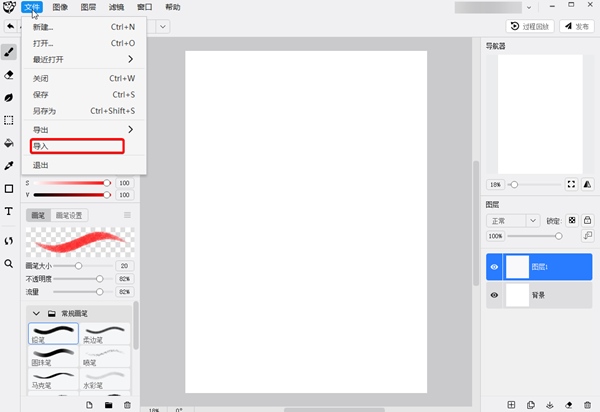Click the 画笔大小 brush size slider
This screenshot has width=600, height=412.
click(x=79, y=266)
